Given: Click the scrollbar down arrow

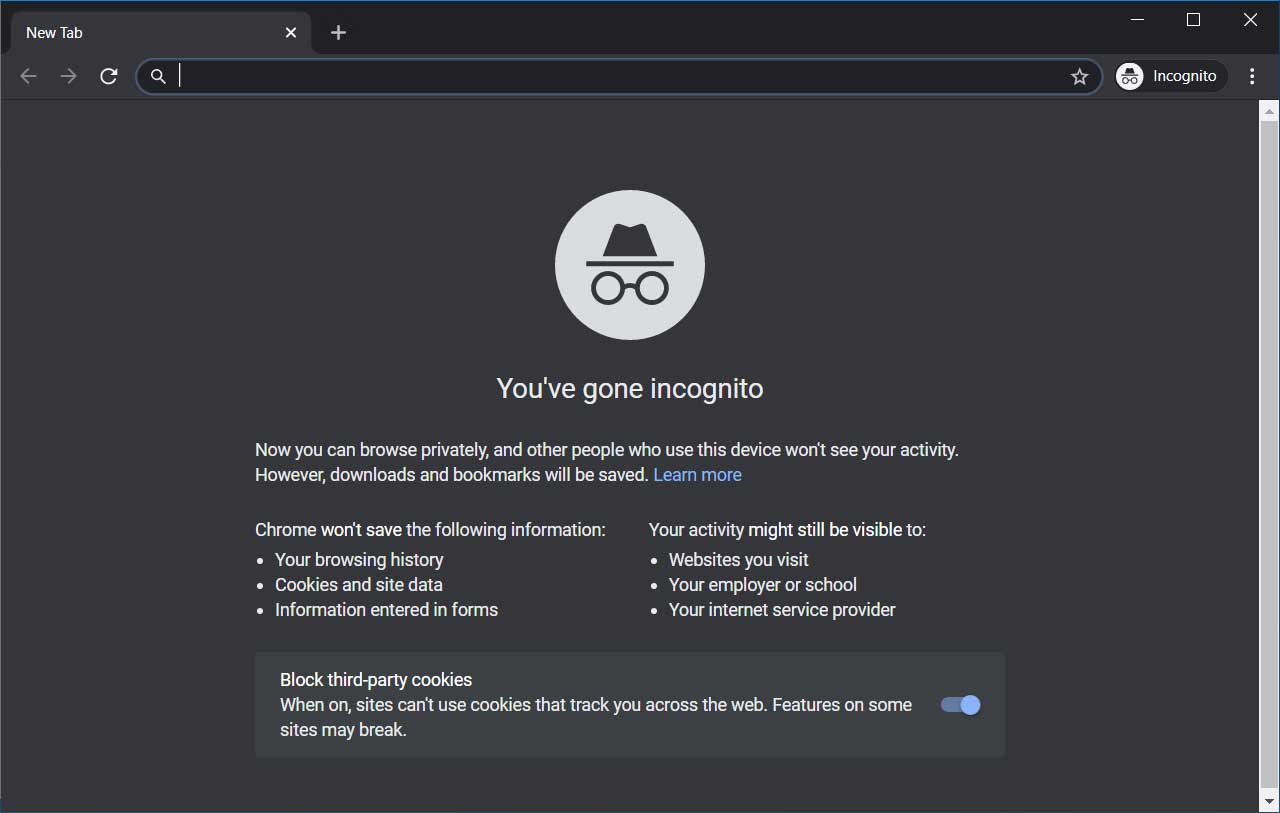Looking at the screenshot, I should [x=1268, y=801].
